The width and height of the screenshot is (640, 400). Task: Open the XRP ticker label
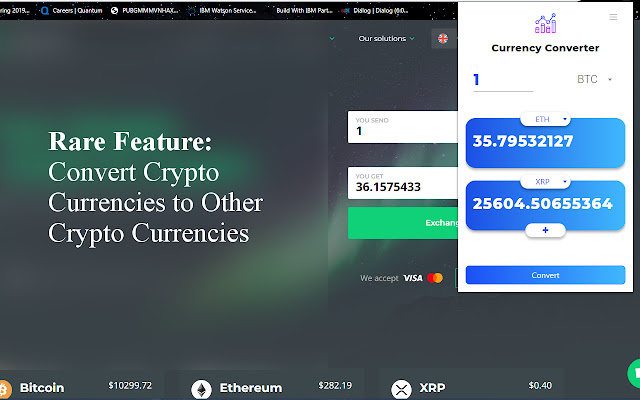coord(432,388)
